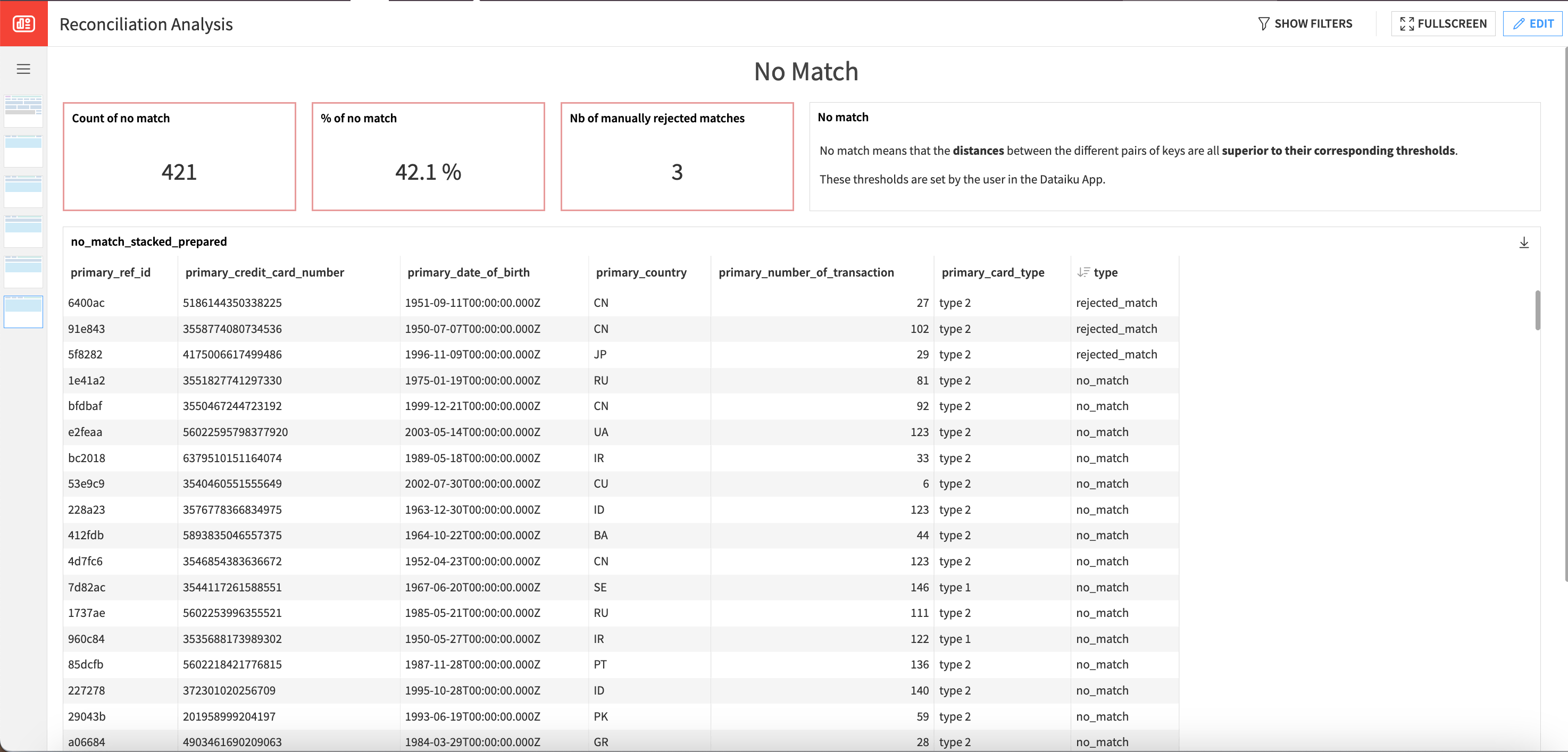Image resolution: width=1568 pixels, height=752 pixels.
Task: Click the primary_credit_card_number column header
Action: tap(265, 272)
